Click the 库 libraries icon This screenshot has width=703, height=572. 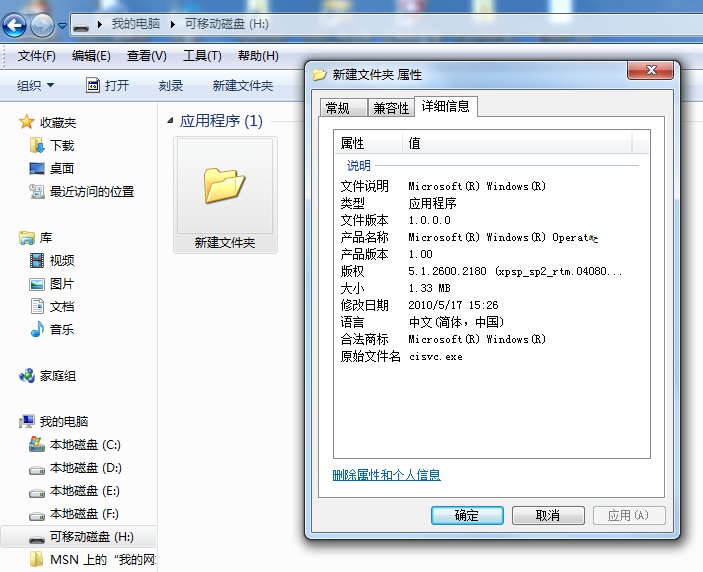[x=26, y=238]
